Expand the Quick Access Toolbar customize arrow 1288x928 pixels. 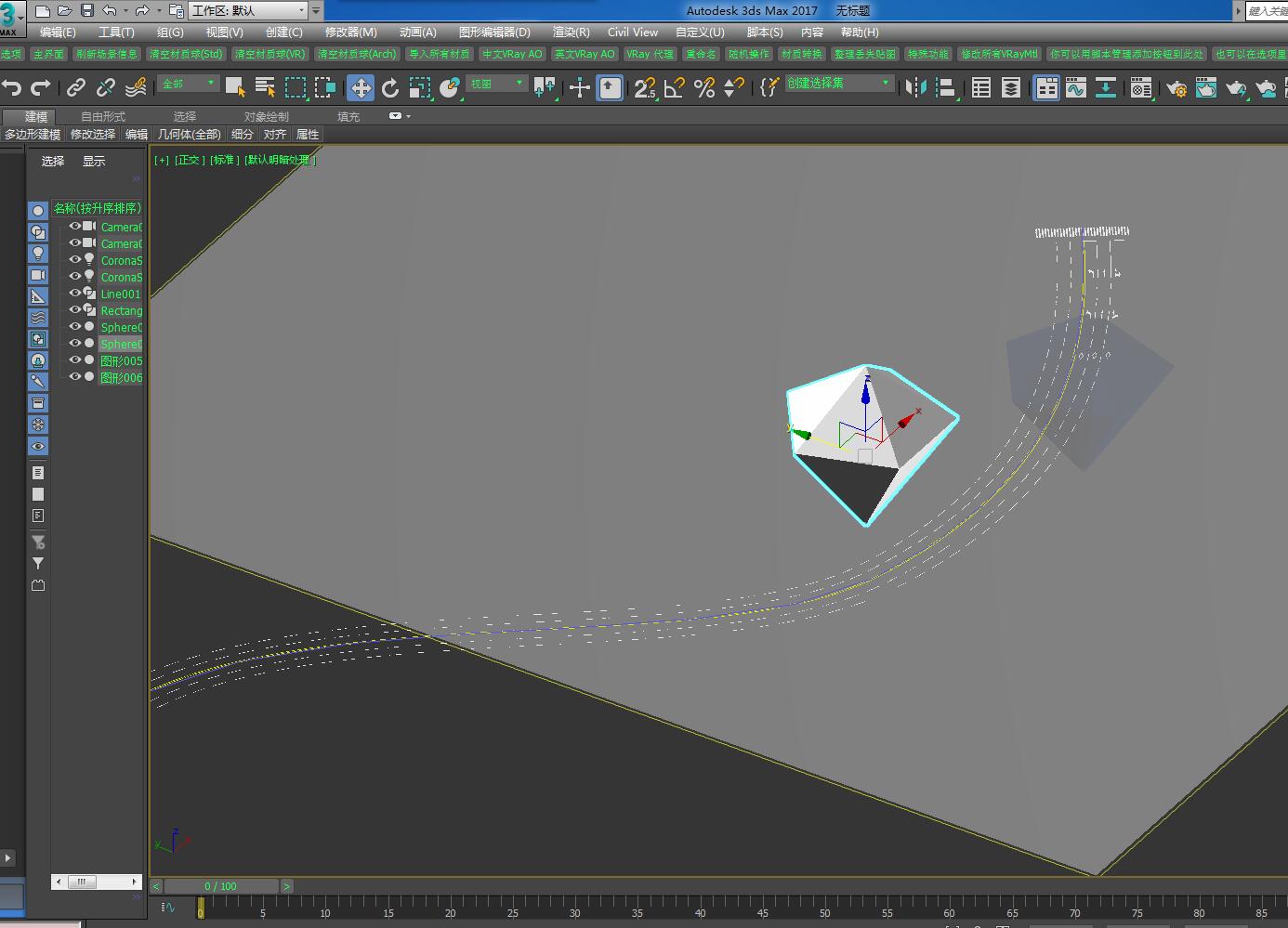pos(316,10)
